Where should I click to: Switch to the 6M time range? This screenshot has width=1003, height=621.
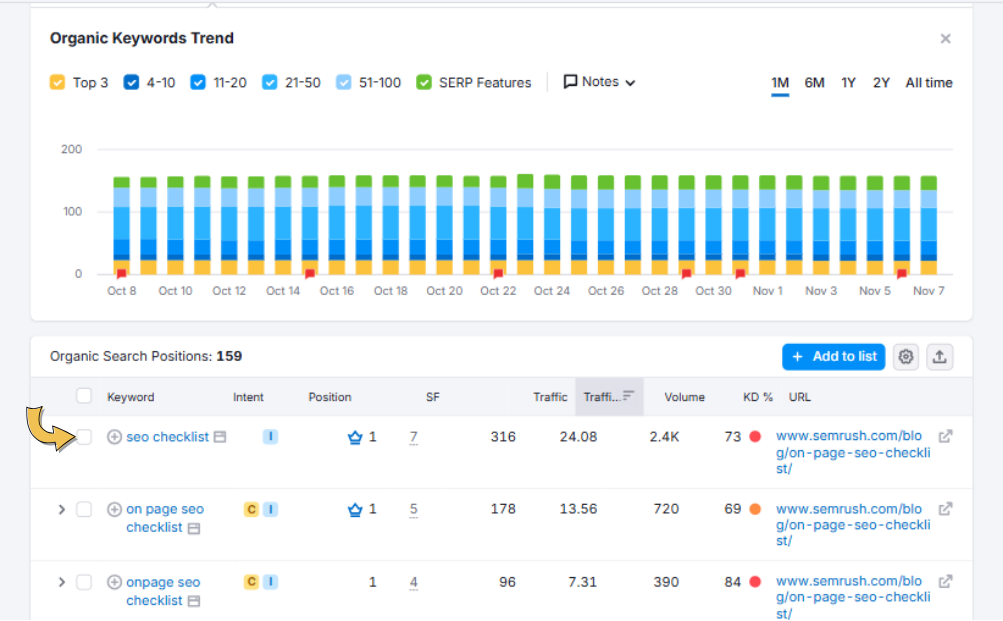[x=814, y=83]
